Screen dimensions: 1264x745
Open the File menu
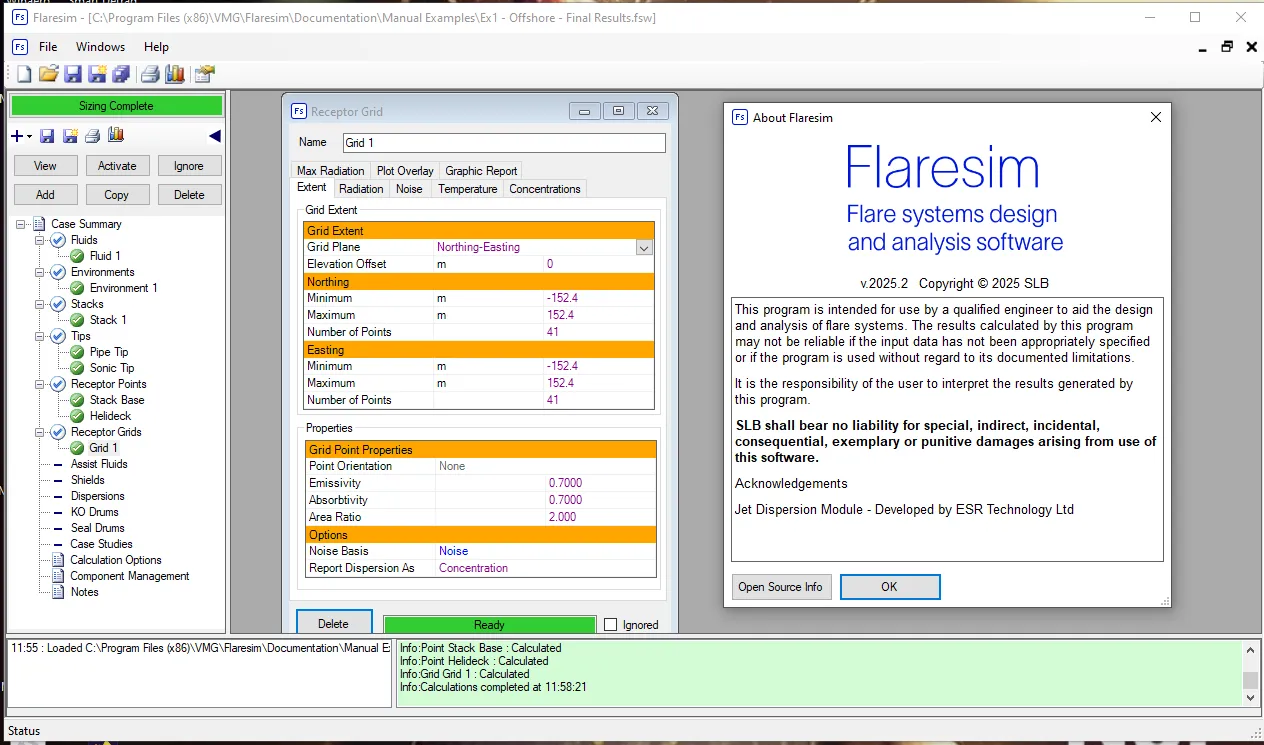click(48, 47)
